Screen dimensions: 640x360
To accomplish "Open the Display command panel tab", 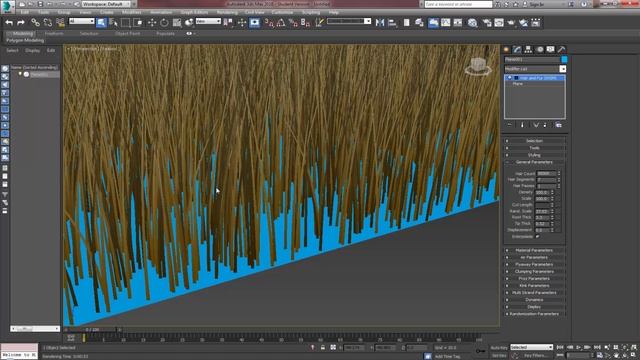I will pyautogui.click(x=551, y=49).
